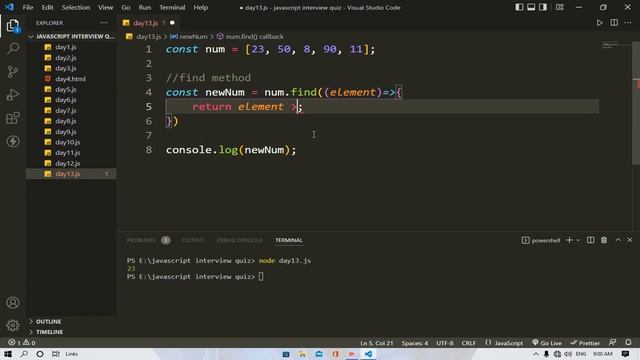Image resolution: width=640 pixels, height=360 pixels.
Task: Click num.find() callback breadcrumb
Action: point(250,36)
